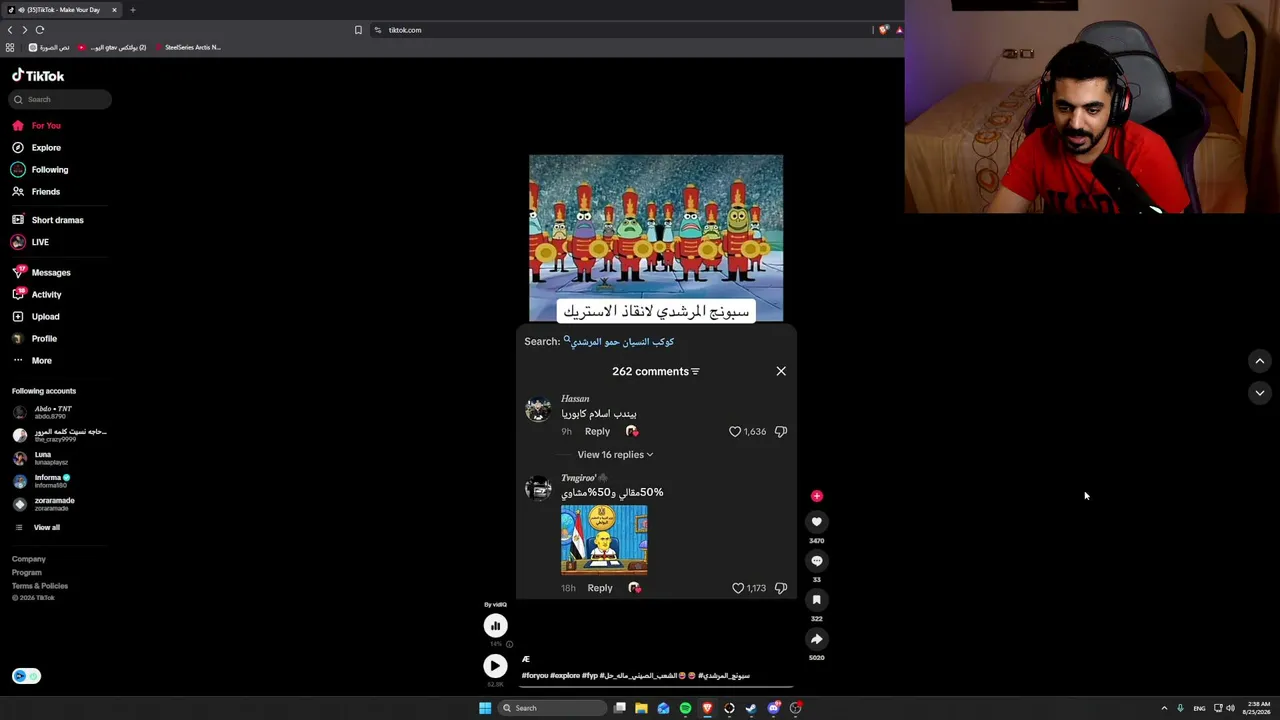
Task: Open Terms & Policies footer link
Action: 40,586
